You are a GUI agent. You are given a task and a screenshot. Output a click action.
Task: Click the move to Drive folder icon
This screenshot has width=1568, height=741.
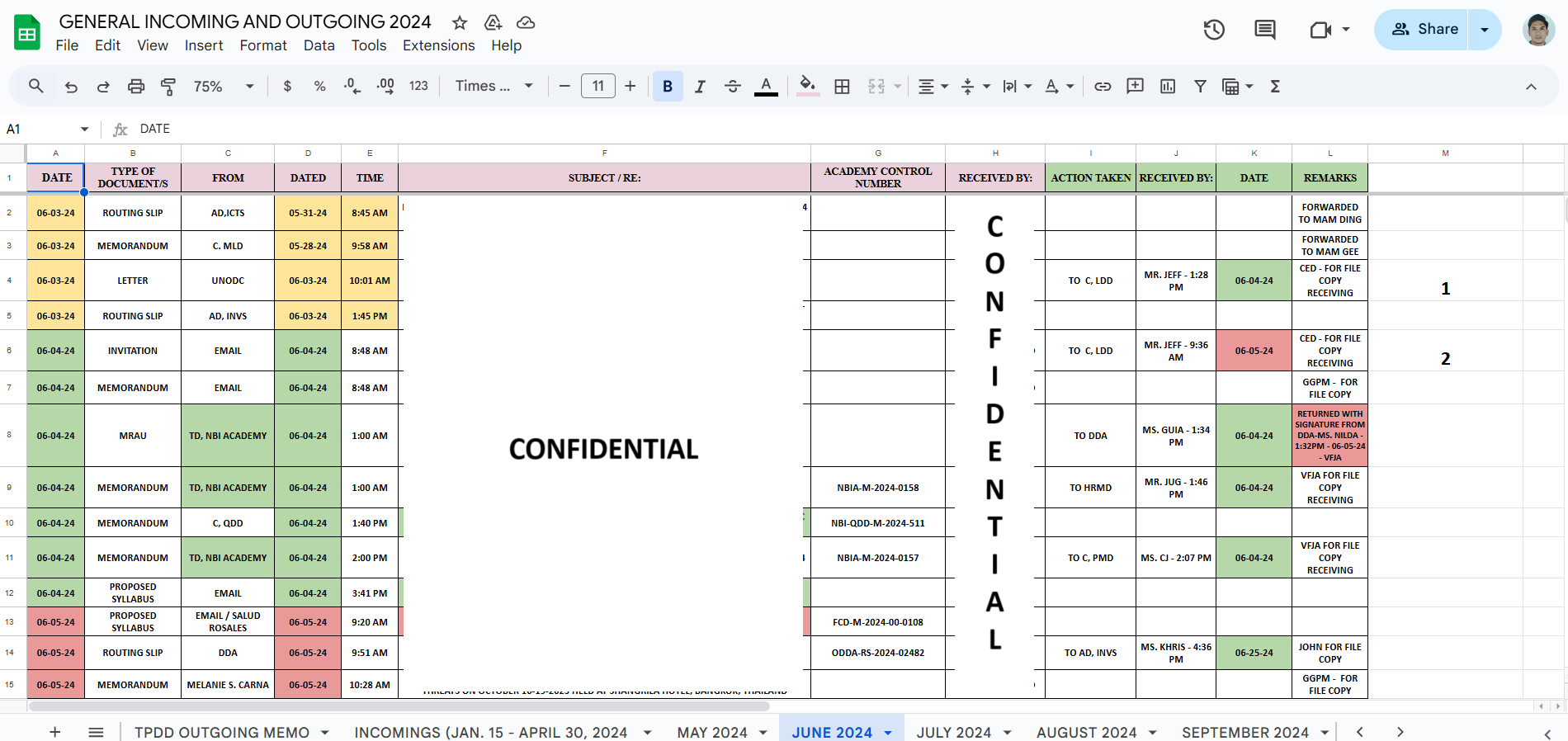tap(493, 22)
